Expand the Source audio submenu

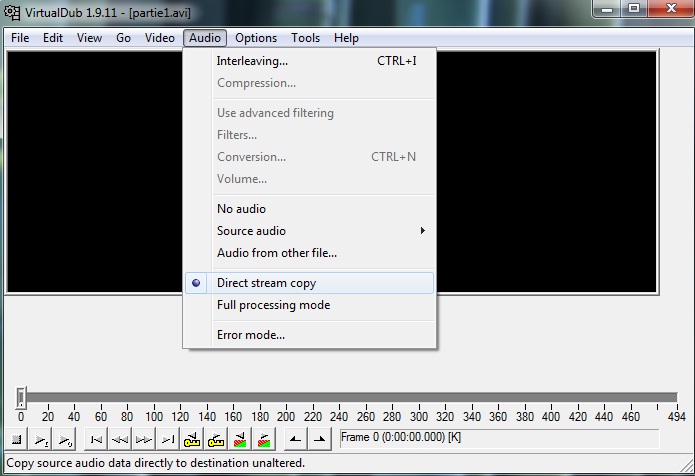(309, 231)
